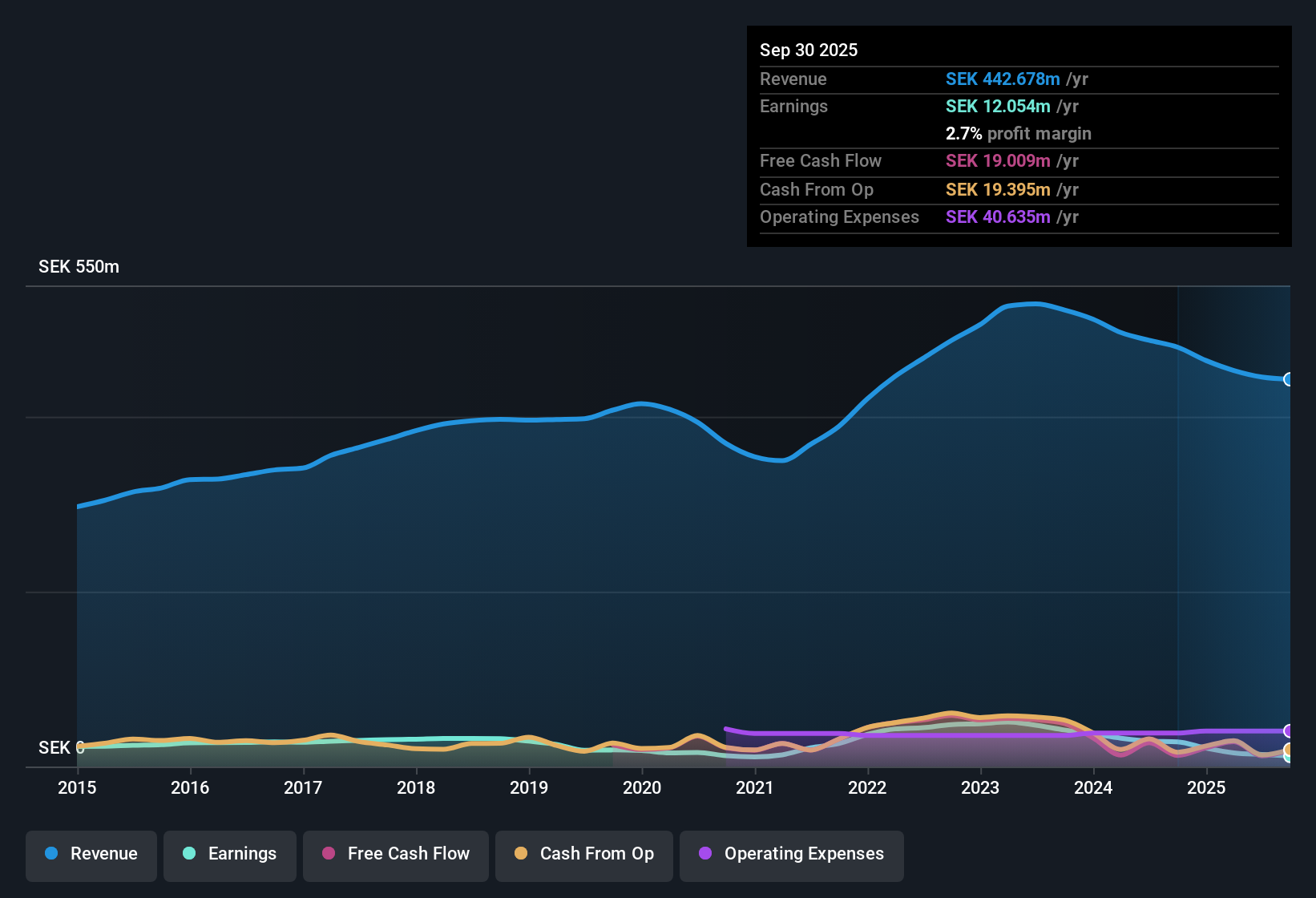This screenshot has height=898, width=1316.
Task: Click the Sep 30 2025 tooltip header
Action: (808, 50)
